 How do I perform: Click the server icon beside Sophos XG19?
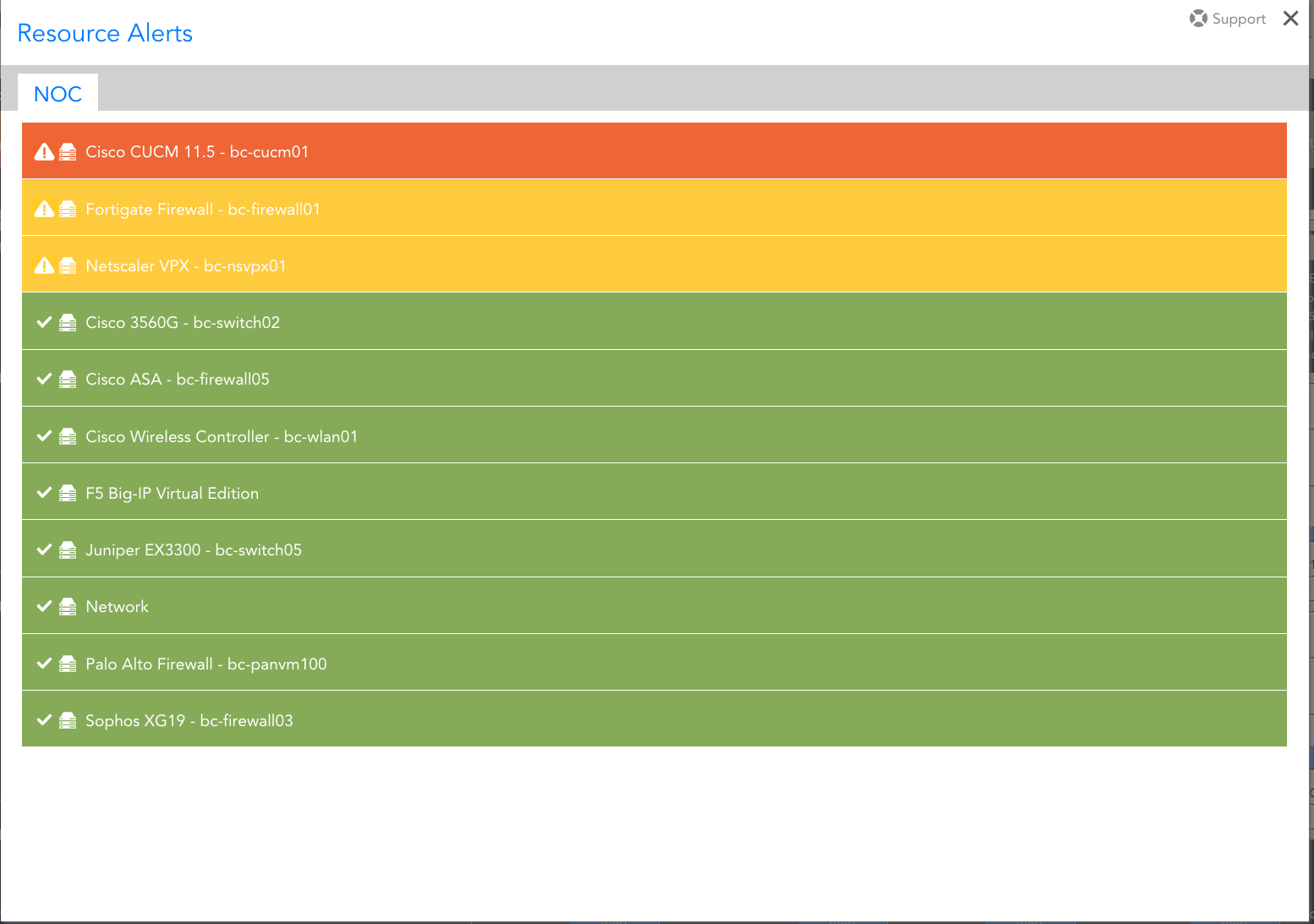(68, 720)
